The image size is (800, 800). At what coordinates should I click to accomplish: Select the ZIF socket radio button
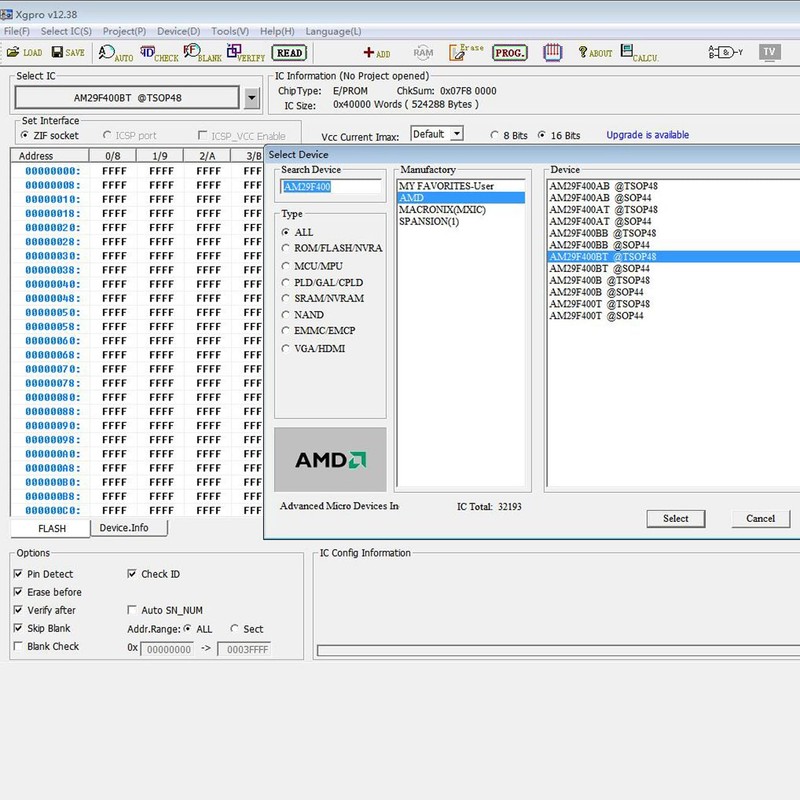24,135
